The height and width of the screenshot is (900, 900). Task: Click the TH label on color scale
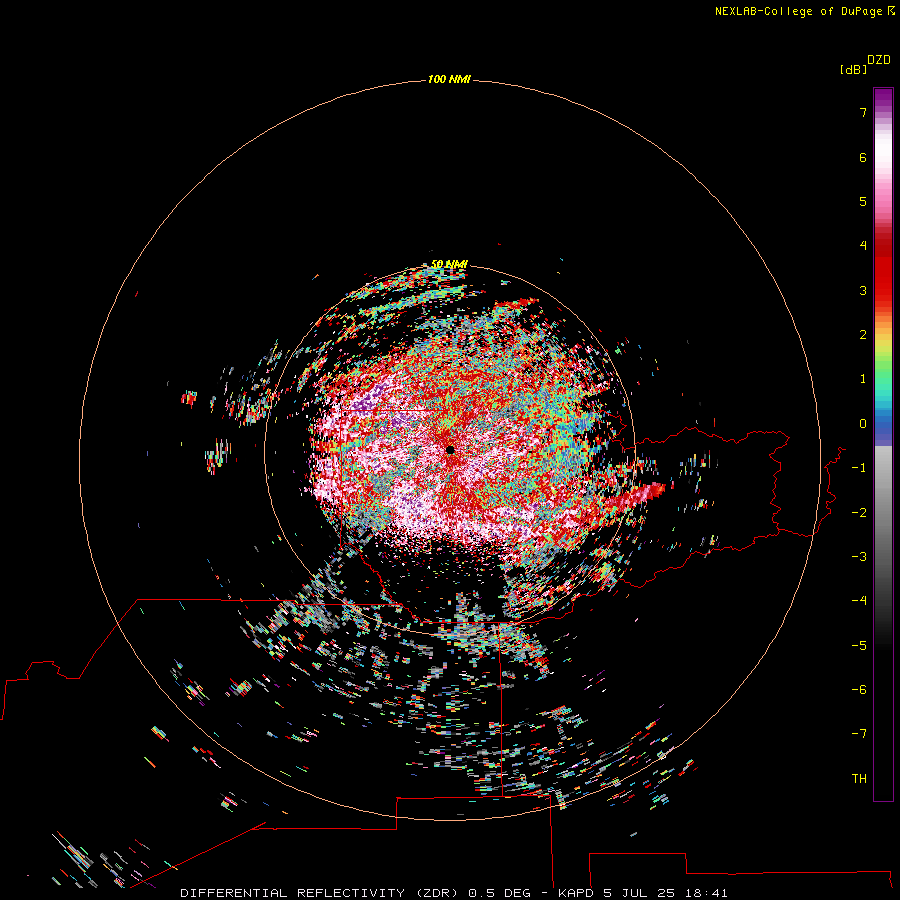pyautogui.click(x=859, y=779)
